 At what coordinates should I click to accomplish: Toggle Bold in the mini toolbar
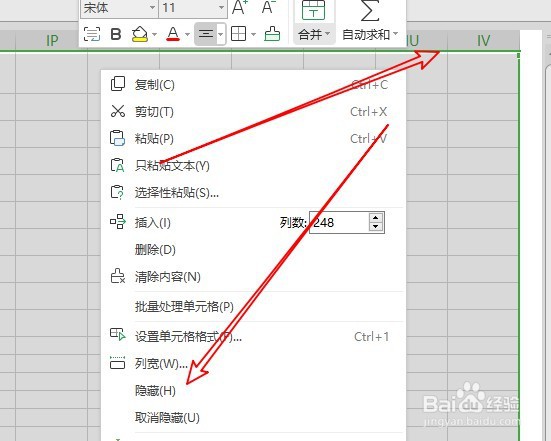tap(116, 34)
